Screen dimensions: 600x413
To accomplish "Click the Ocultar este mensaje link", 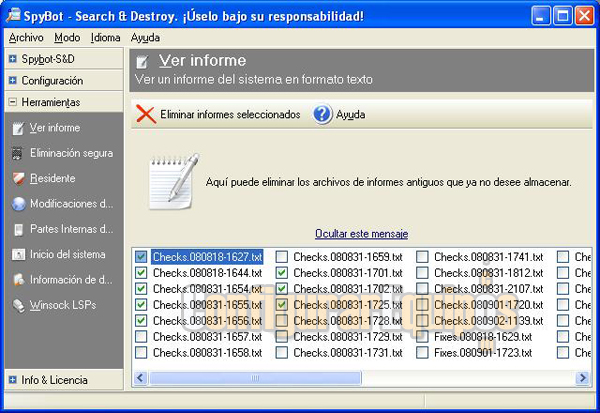I will click(x=362, y=233).
